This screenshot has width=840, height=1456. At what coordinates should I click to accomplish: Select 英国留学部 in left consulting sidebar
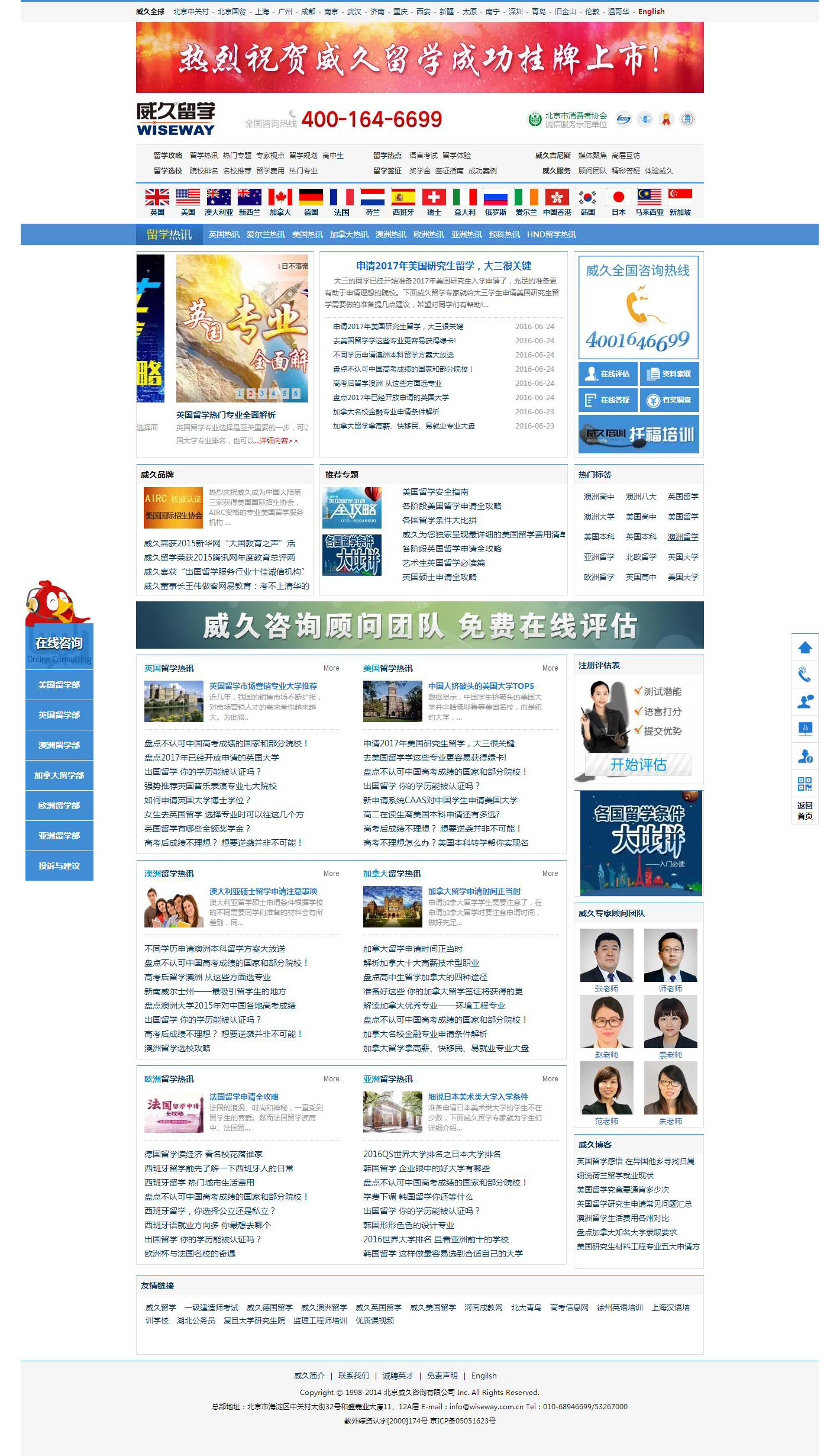(59, 715)
